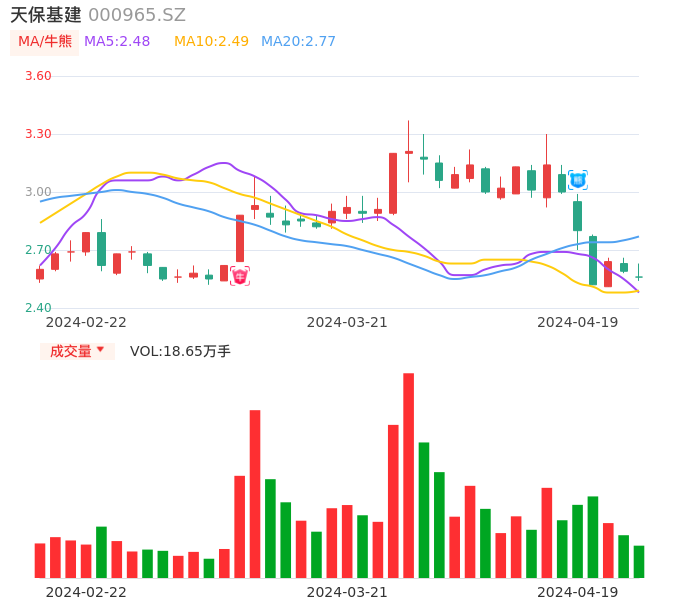Image resolution: width=686 pixels, height=606 pixels.
Task: Click the tallest green volume bar
Action: pos(424,509)
